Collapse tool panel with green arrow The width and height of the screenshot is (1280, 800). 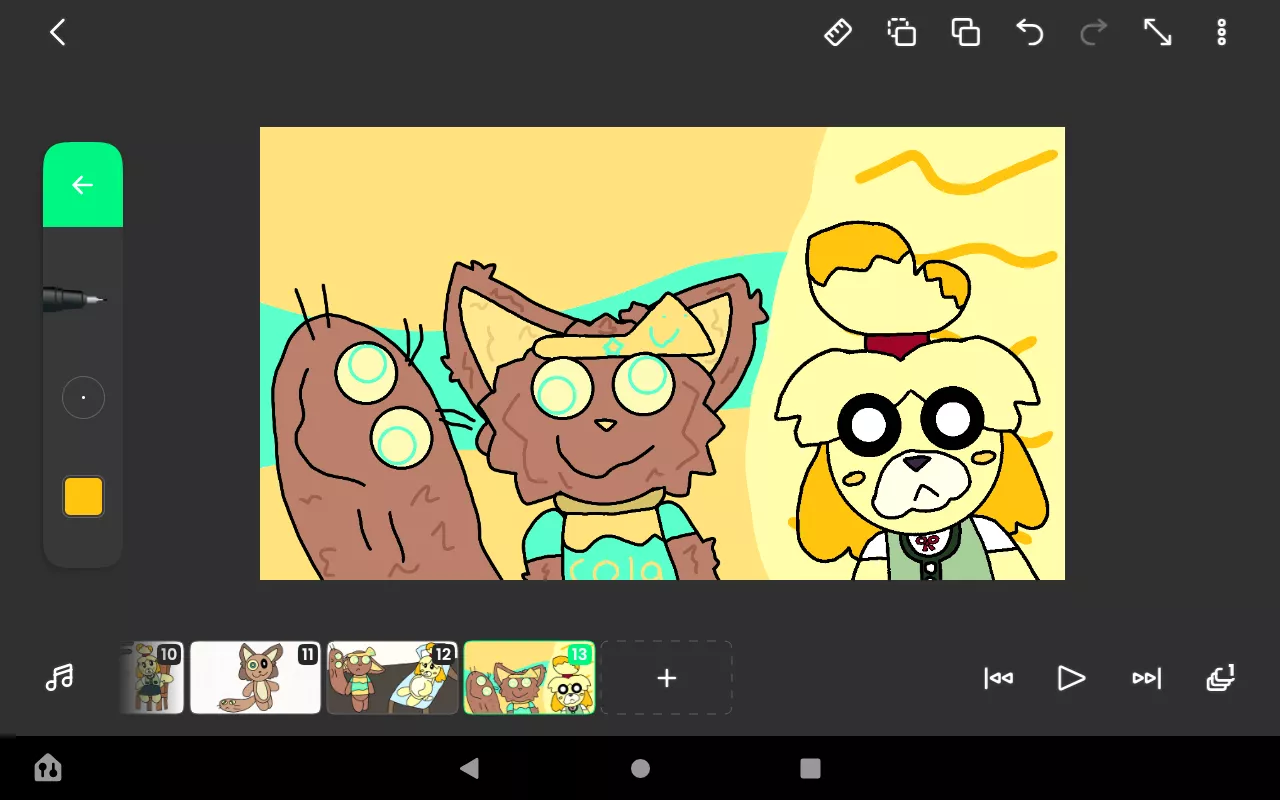[x=83, y=185]
